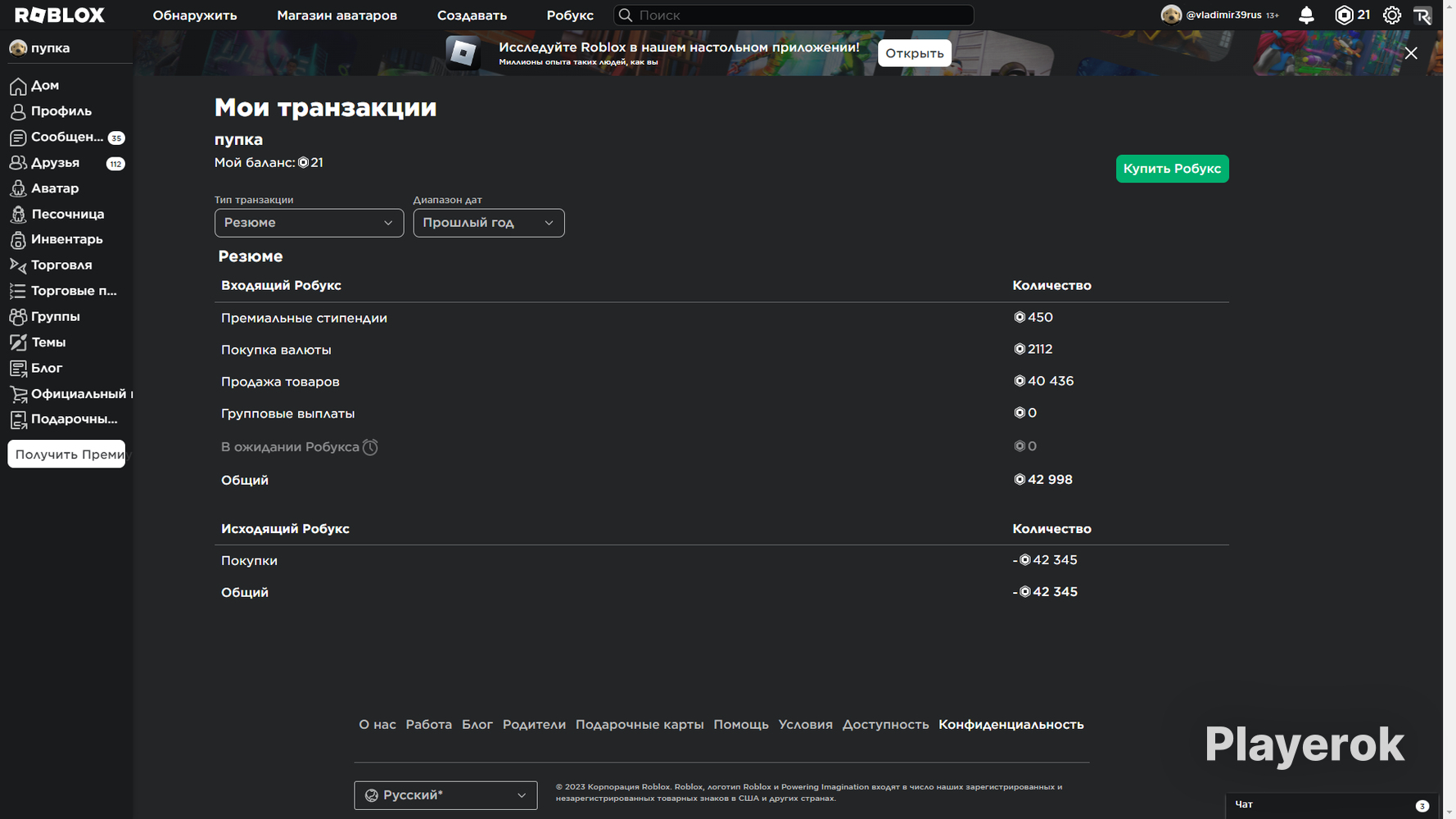Open the settings gear icon
1456x819 pixels.
(x=1391, y=16)
